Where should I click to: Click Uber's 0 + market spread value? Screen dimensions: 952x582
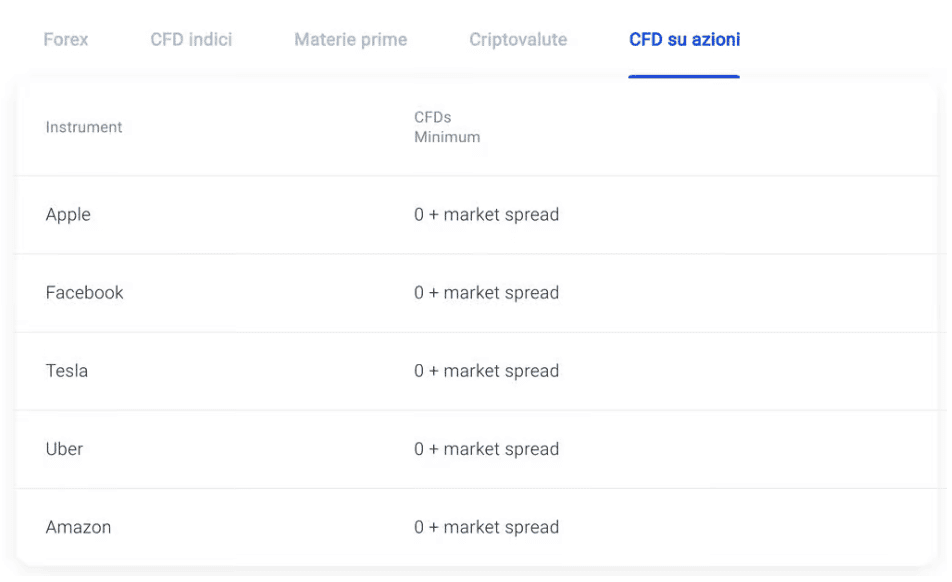click(x=486, y=450)
